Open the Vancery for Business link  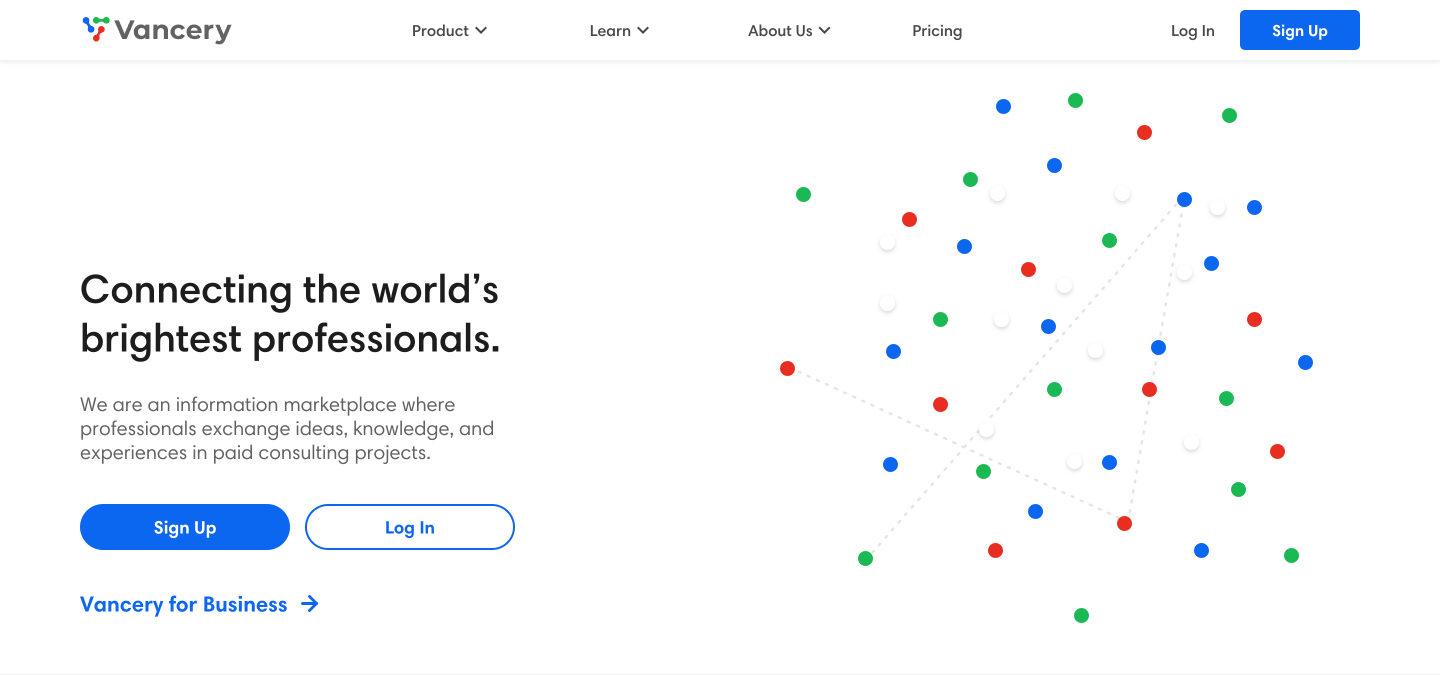184,604
